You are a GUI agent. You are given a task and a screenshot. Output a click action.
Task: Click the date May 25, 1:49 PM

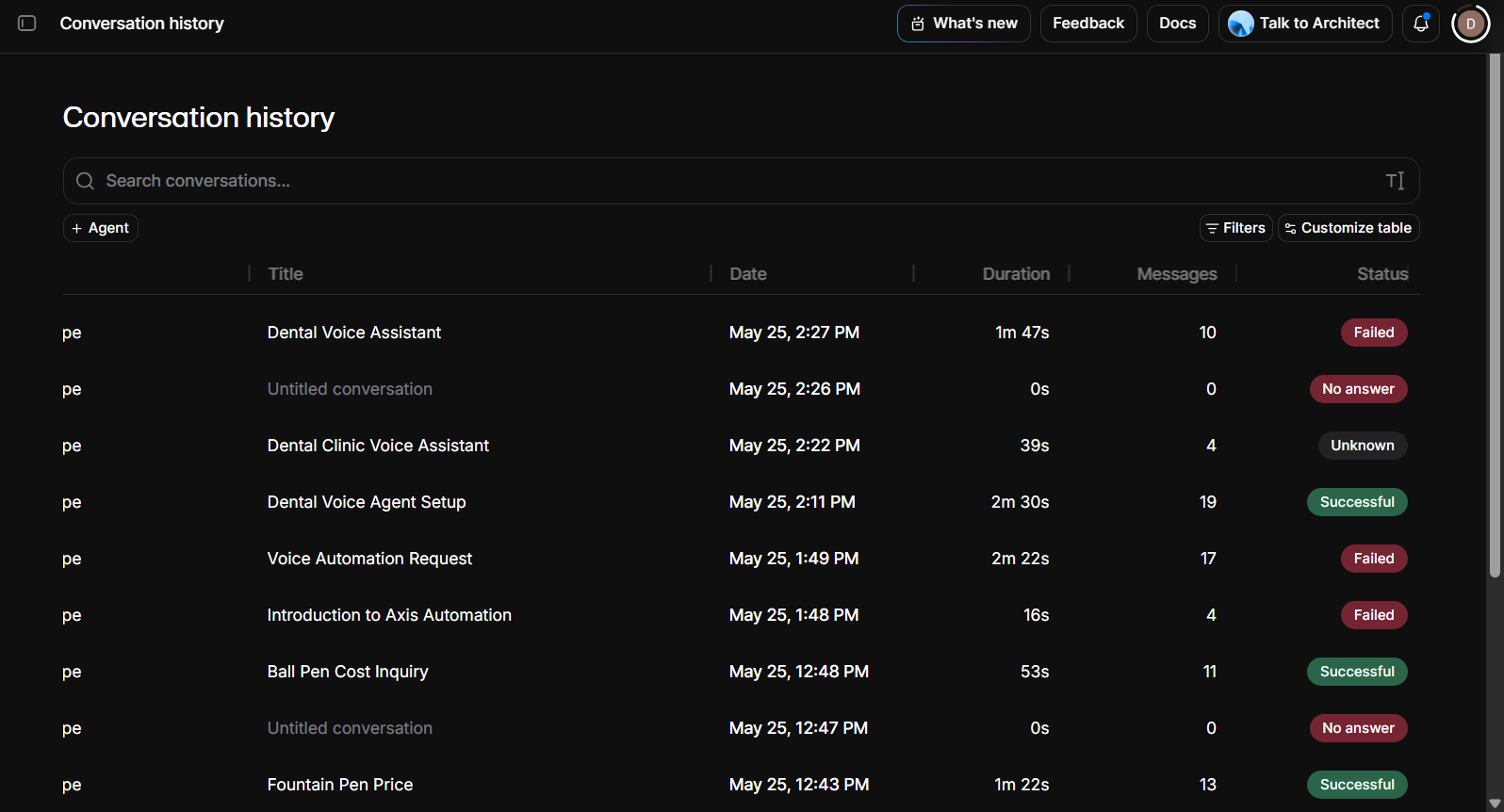794,559
